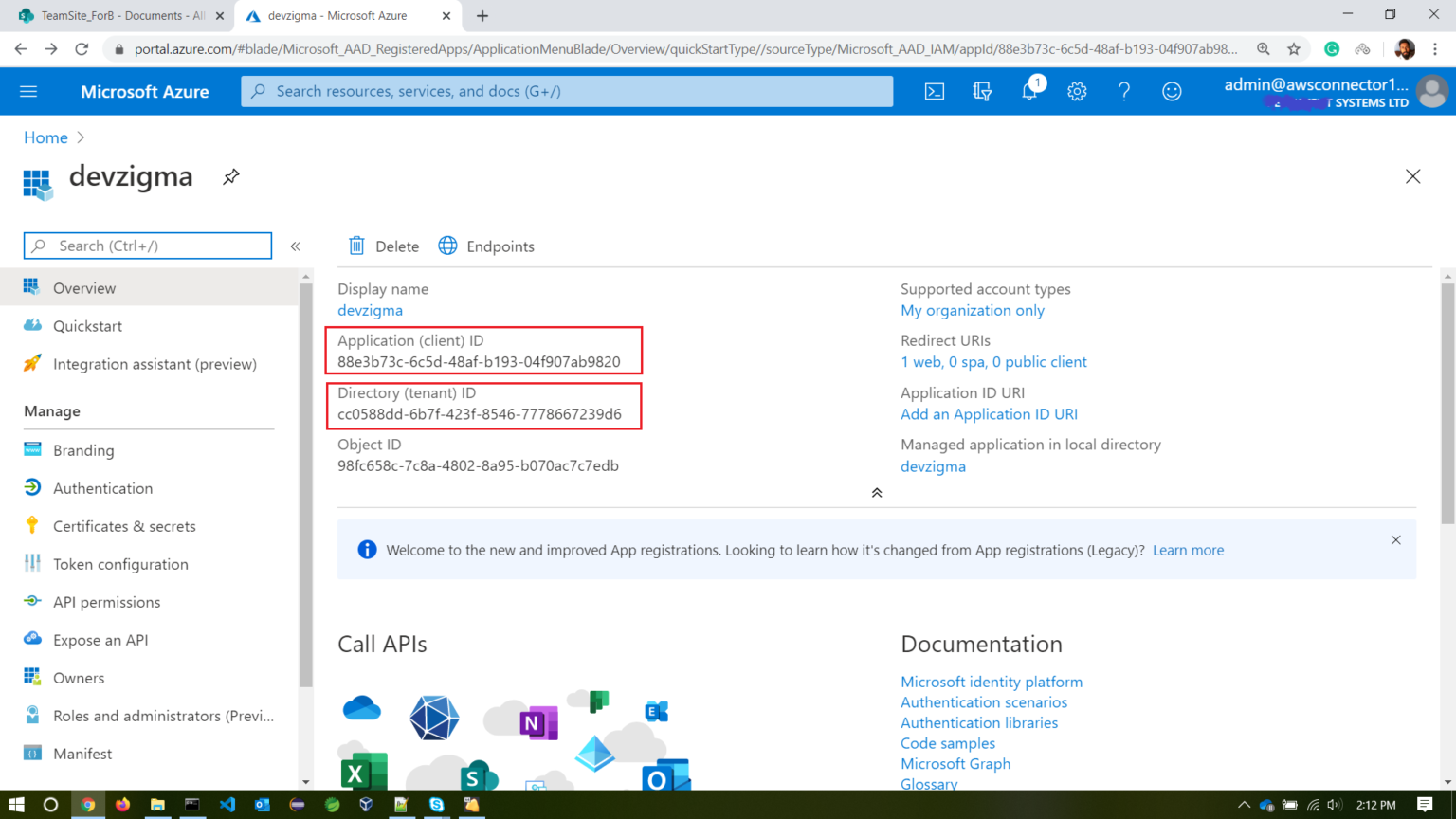The height and width of the screenshot is (819, 1456).
Task: Select the Directory (tenant) ID value
Action: point(480,413)
